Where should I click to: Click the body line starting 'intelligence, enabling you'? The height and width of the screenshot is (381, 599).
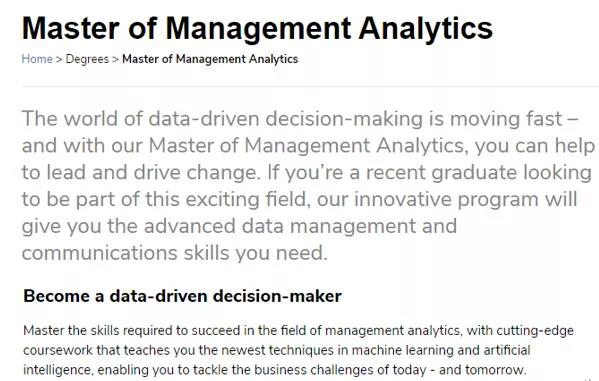275,370
